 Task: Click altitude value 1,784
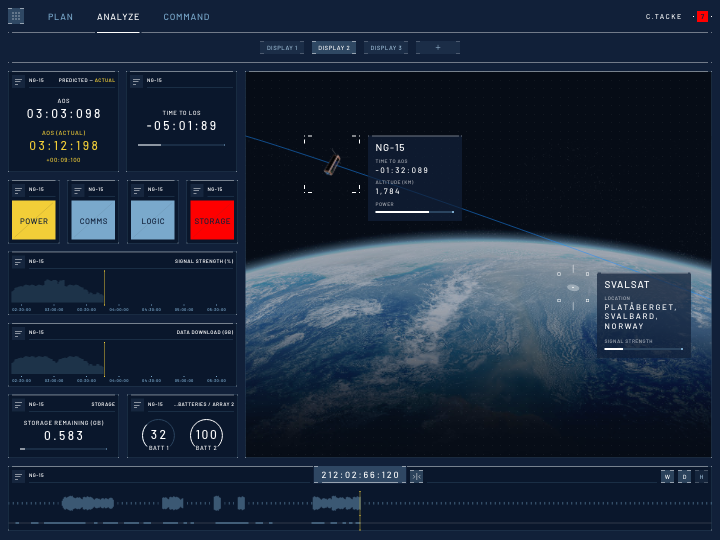[x=388, y=191]
